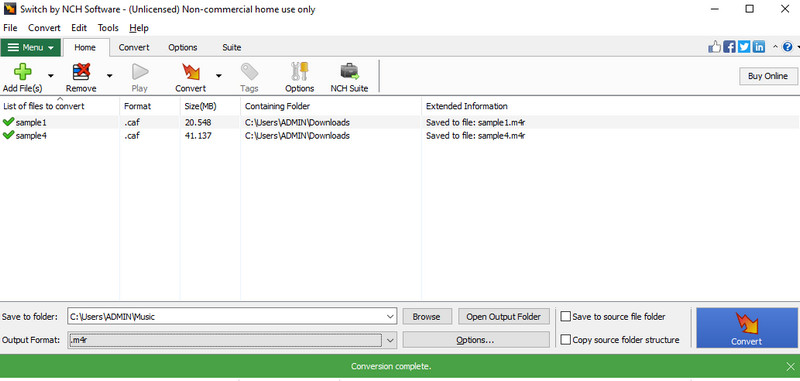Click size value 41.137

[198, 136]
